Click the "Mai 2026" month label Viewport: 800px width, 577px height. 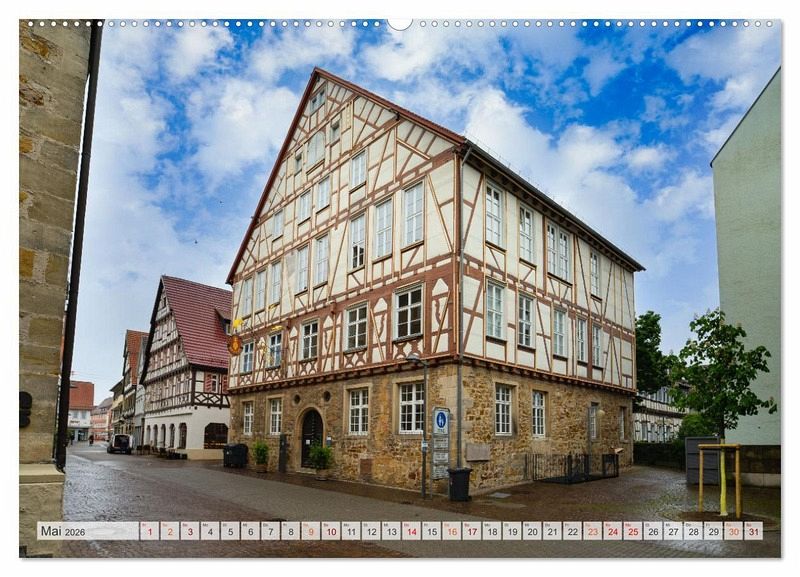click(x=63, y=531)
